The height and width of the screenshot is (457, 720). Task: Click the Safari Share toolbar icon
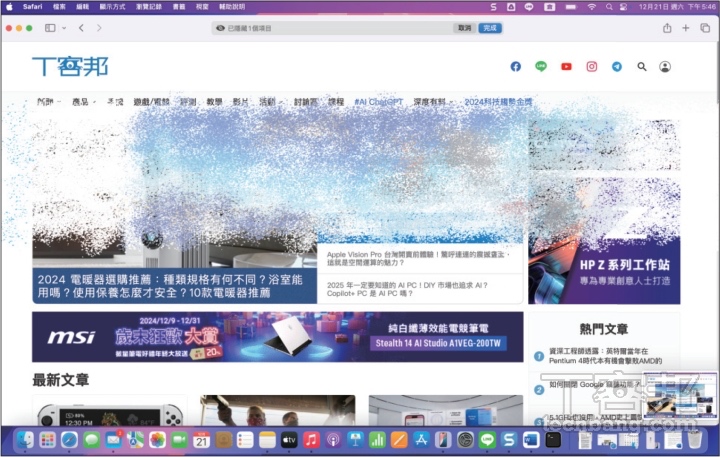[667, 28]
